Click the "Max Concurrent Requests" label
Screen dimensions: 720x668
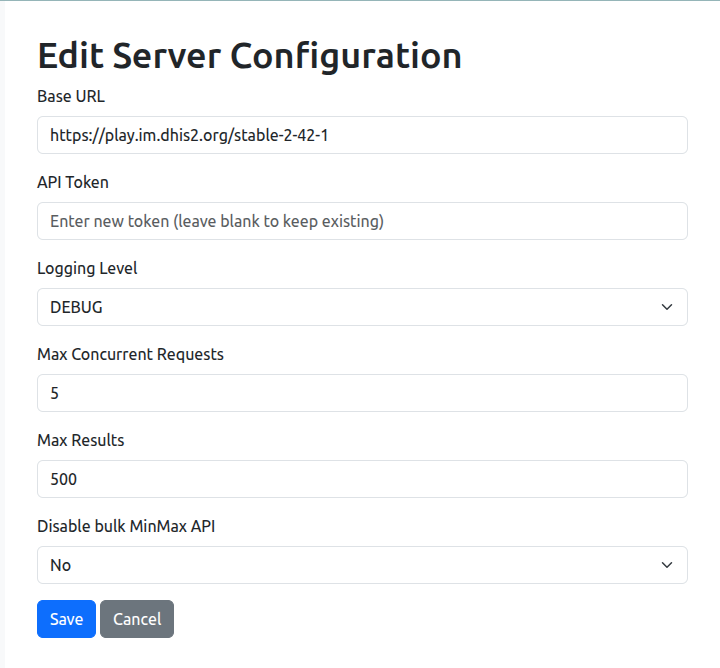click(x=130, y=354)
